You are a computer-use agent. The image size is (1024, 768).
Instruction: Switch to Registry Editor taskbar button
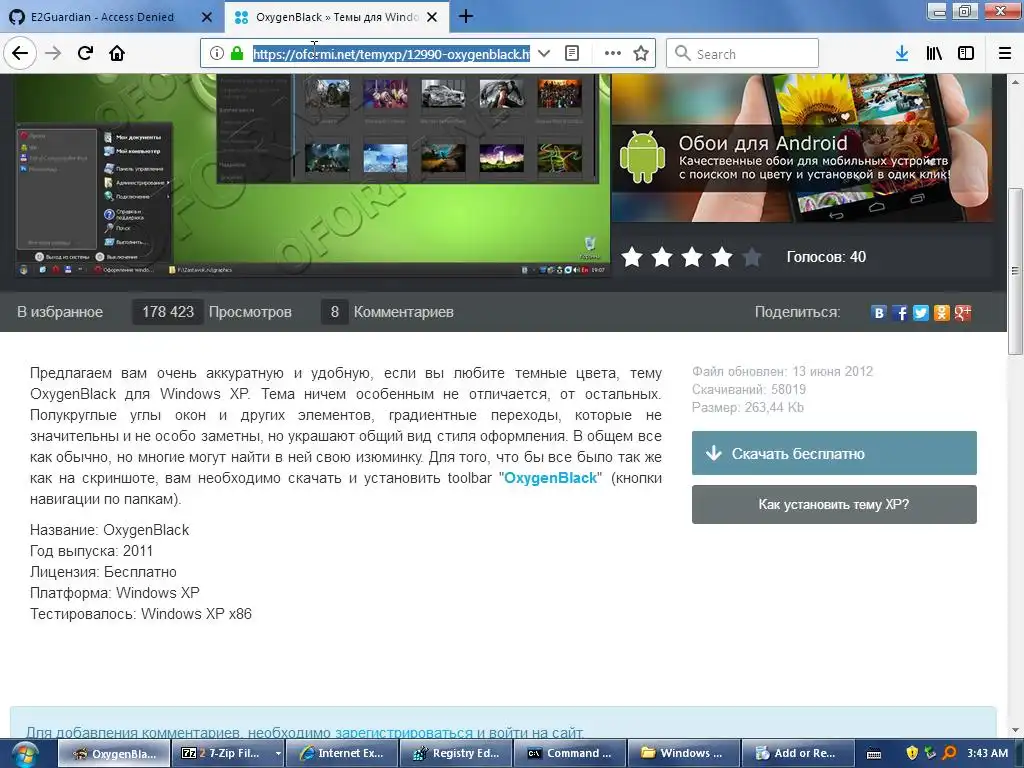(x=456, y=753)
